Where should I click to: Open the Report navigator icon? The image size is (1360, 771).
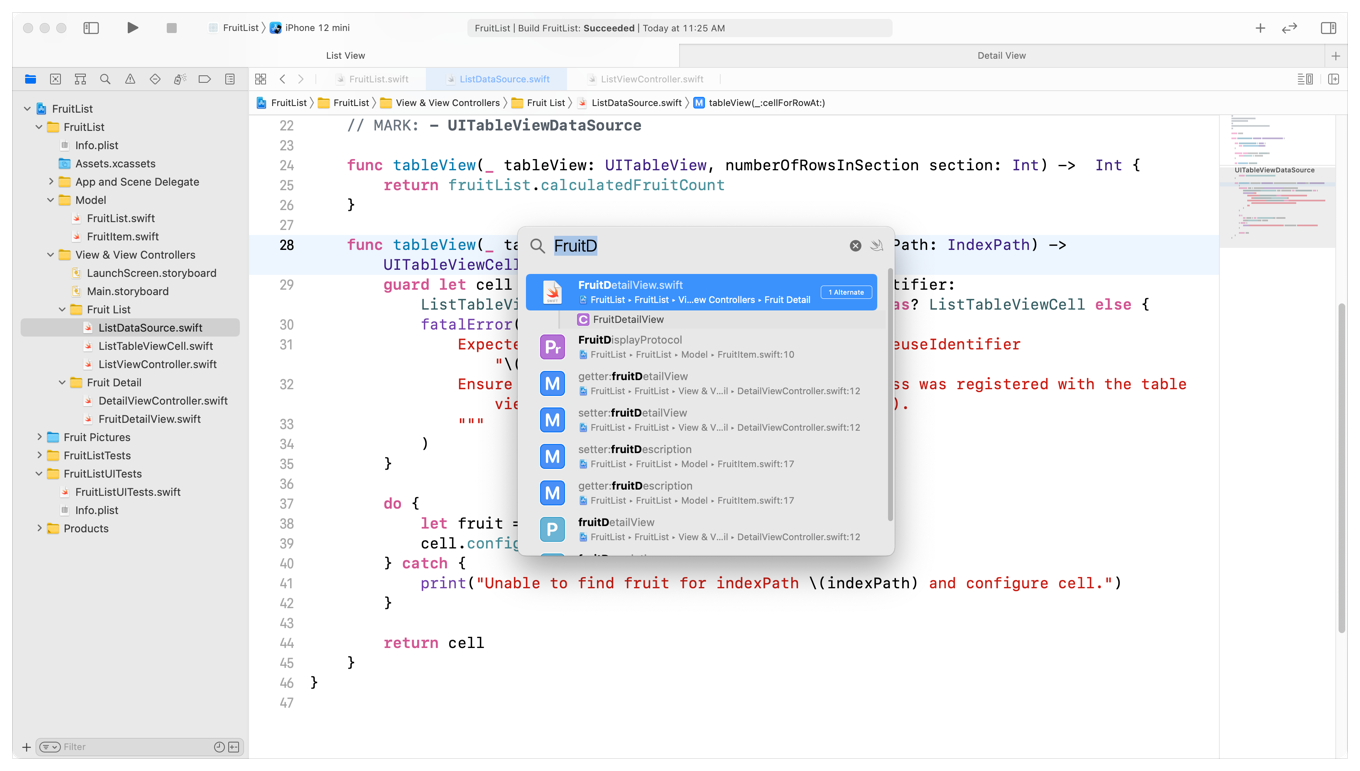[230, 79]
